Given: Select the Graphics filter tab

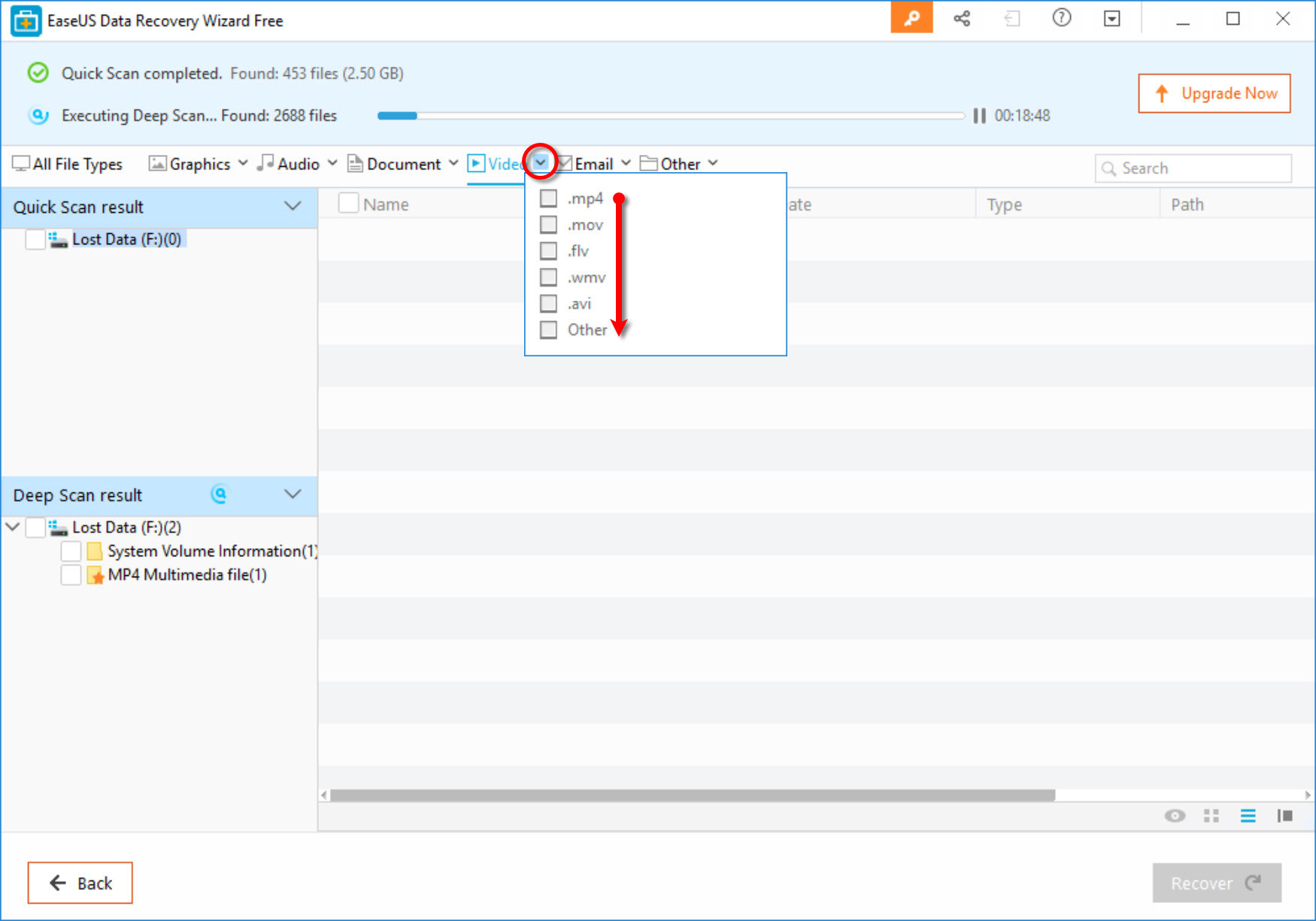Looking at the screenshot, I should (x=190, y=164).
